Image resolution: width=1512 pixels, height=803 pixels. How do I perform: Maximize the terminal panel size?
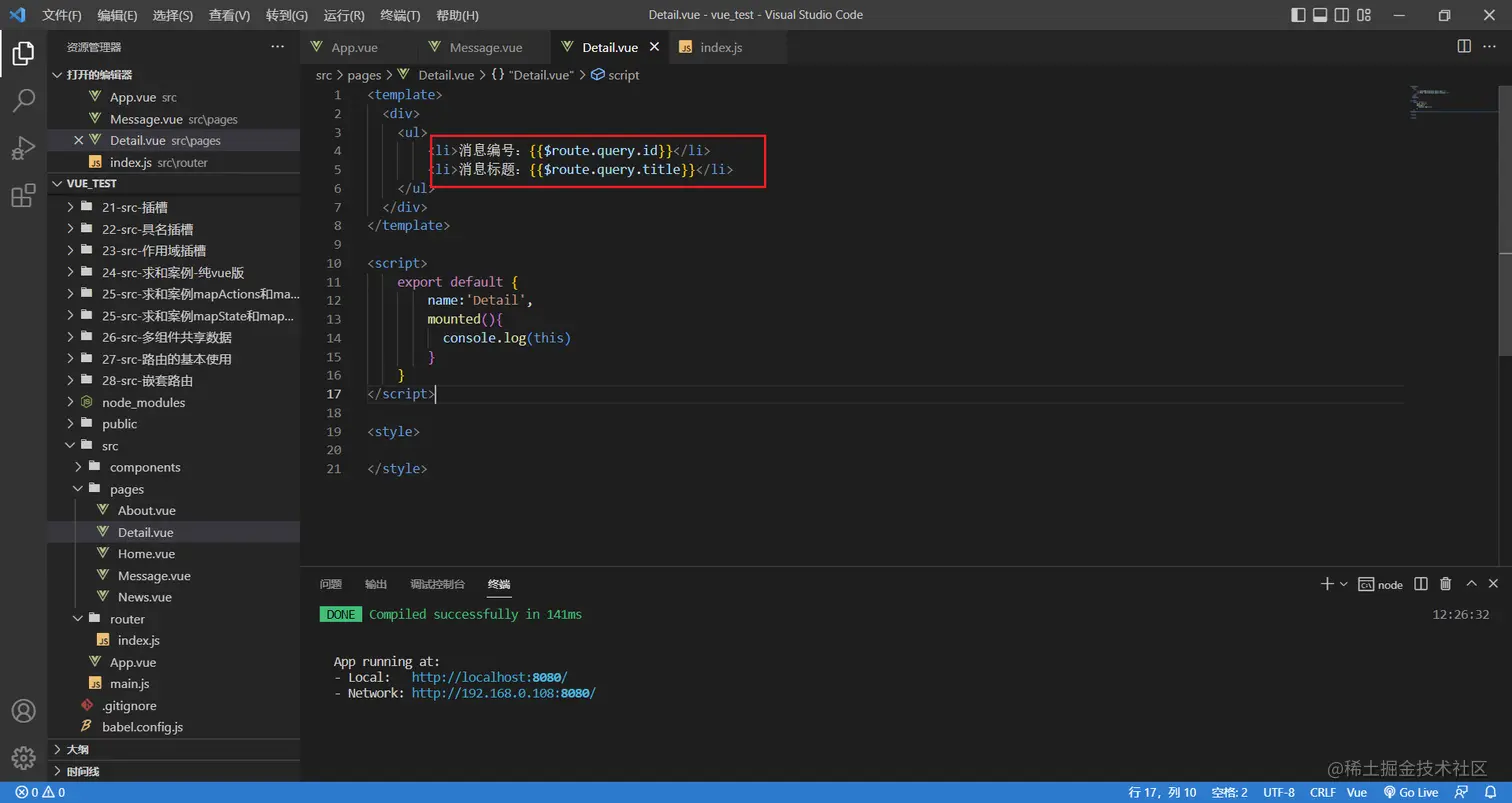tap(1471, 584)
